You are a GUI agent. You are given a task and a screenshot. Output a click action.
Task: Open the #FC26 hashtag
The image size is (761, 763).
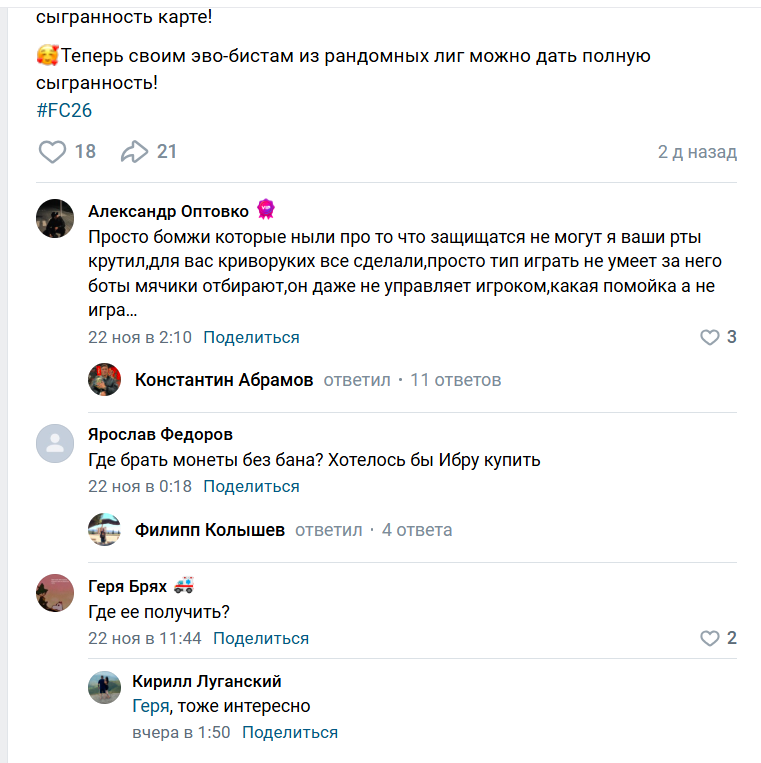click(x=64, y=110)
